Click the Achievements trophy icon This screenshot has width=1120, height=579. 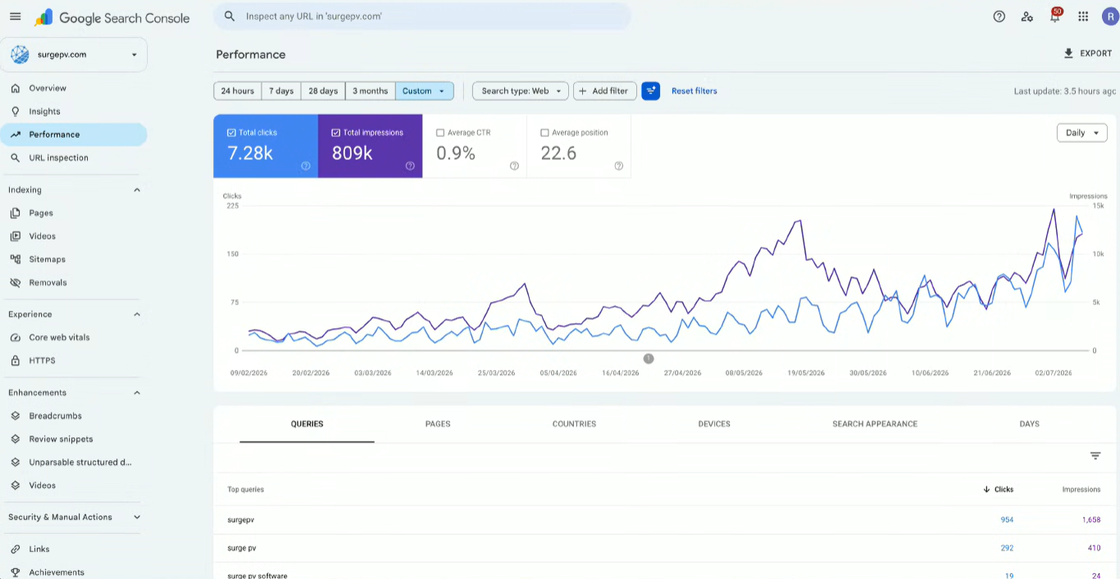click(x=15, y=572)
